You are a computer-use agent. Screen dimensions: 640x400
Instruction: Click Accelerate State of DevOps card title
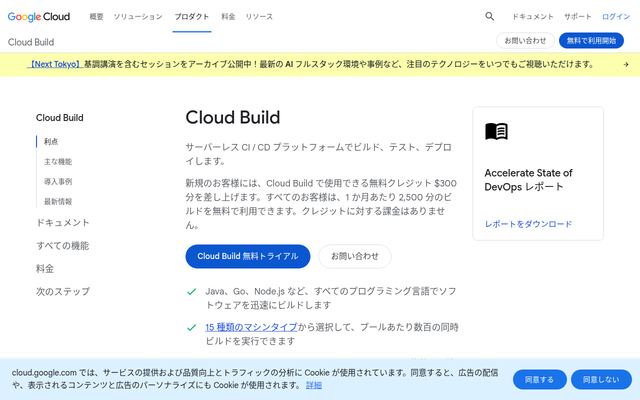coord(528,180)
